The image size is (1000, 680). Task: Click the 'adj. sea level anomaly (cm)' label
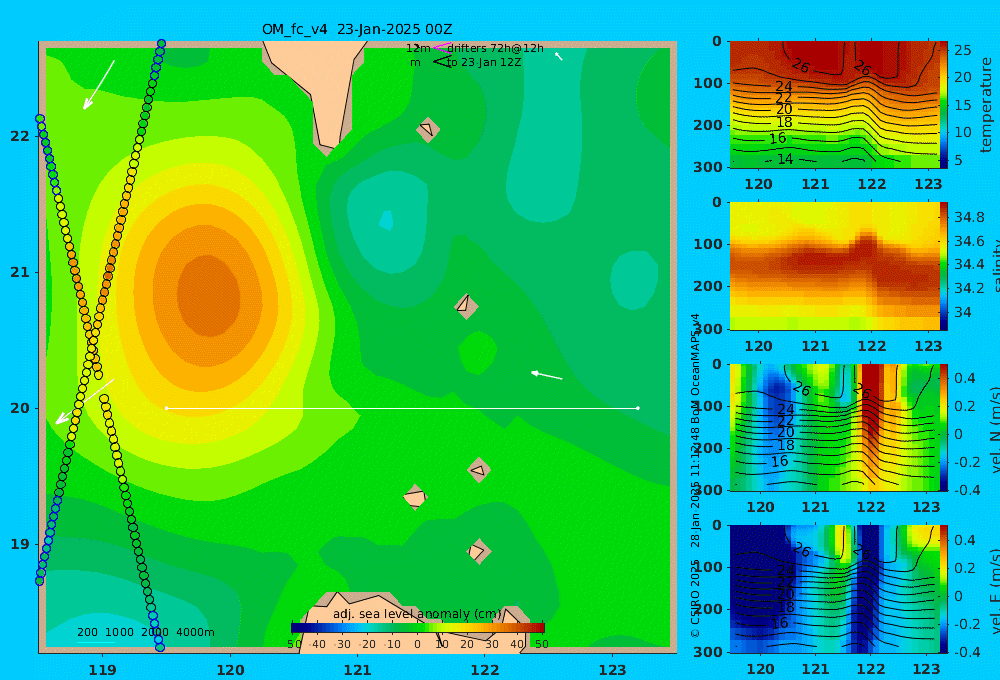point(417,614)
